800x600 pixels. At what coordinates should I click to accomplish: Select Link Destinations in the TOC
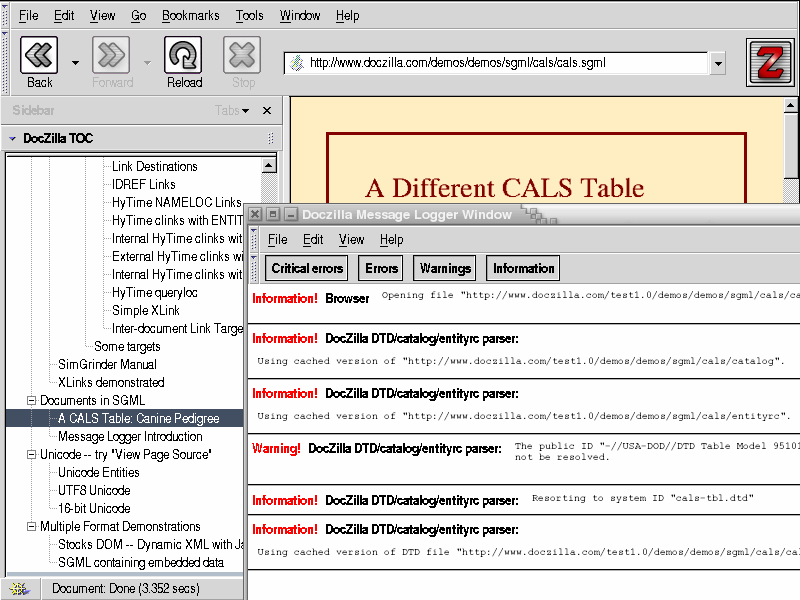155,166
